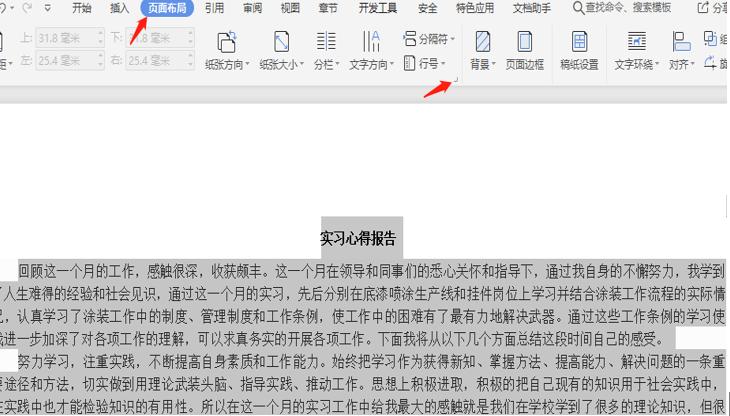Decrease the left margin (左) down stepper
Screen dimensions: 730x416
tap(101, 65)
